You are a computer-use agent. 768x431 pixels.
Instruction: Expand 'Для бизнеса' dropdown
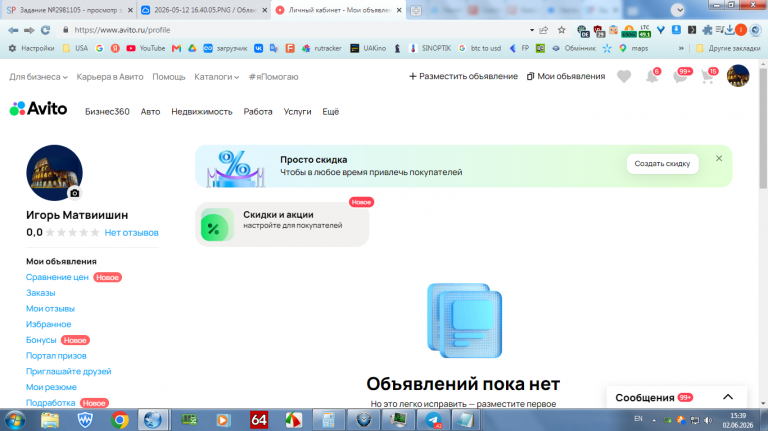(x=38, y=77)
